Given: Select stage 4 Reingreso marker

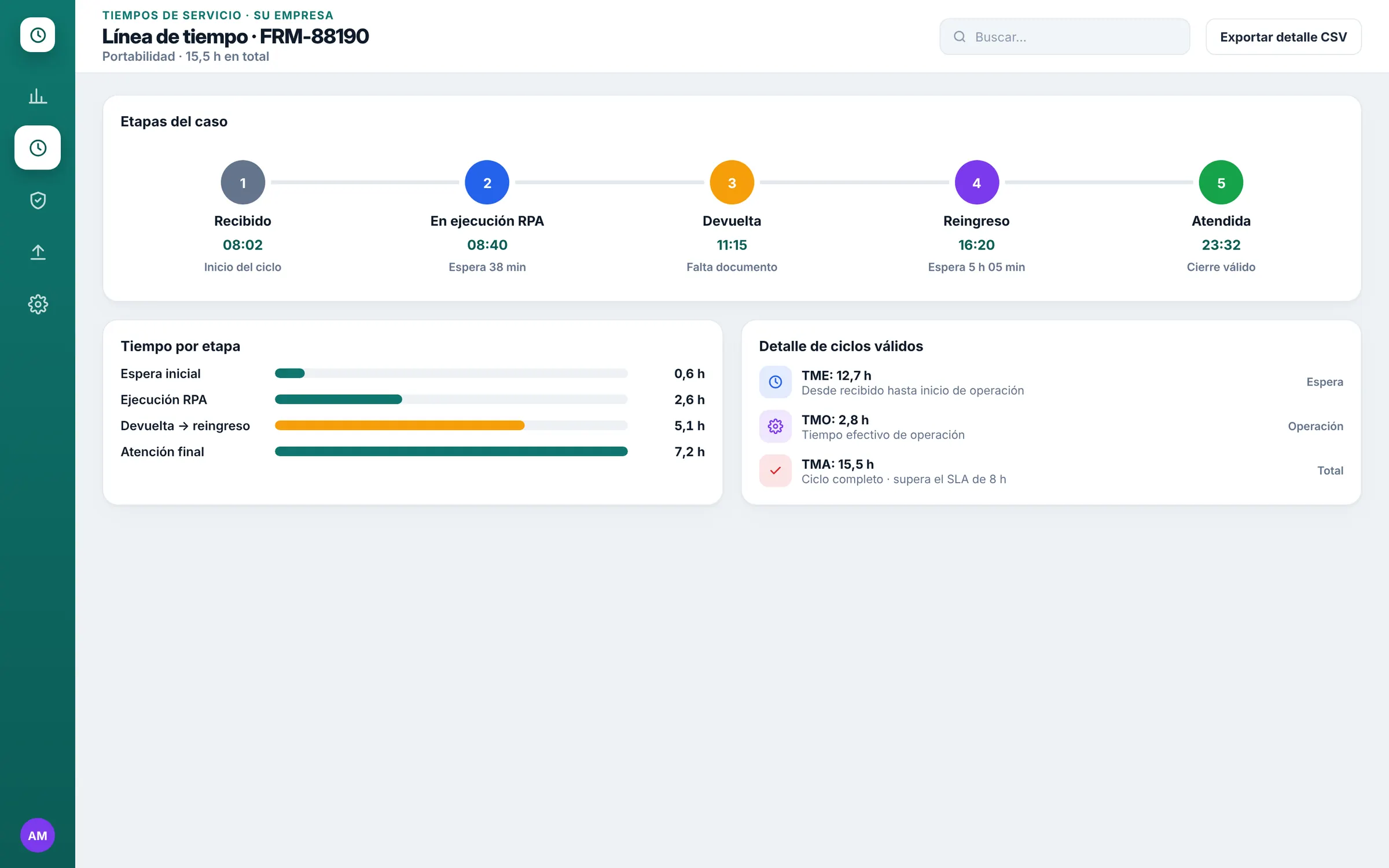Looking at the screenshot, I should tap(977, 182).
